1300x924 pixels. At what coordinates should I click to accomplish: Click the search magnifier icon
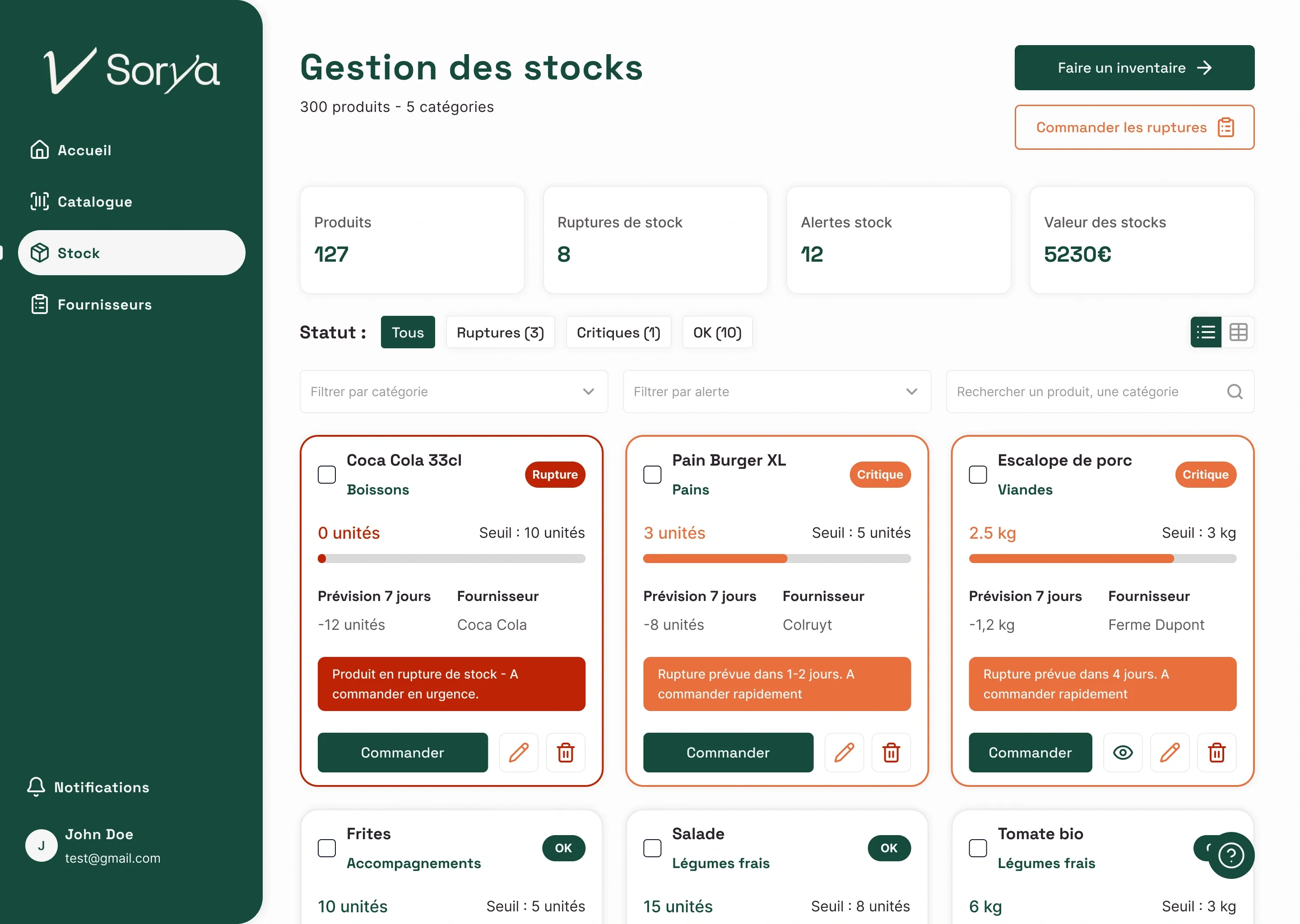point(1234,392)
